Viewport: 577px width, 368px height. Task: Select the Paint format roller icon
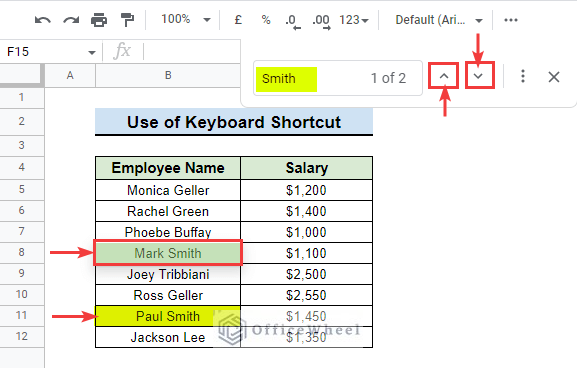127,20
